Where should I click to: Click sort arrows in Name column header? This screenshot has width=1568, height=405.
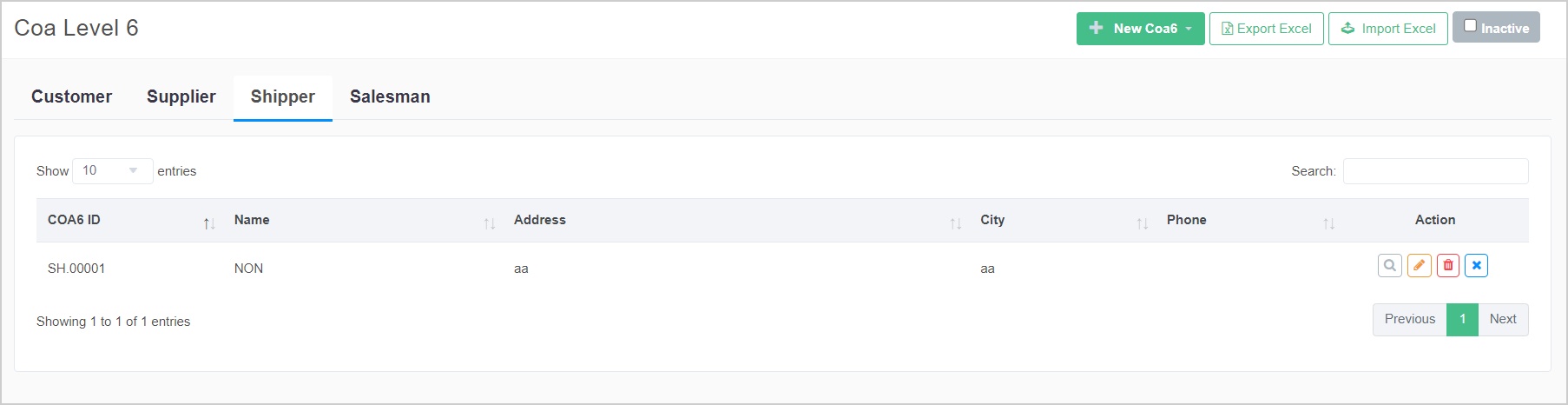(490, 223)
